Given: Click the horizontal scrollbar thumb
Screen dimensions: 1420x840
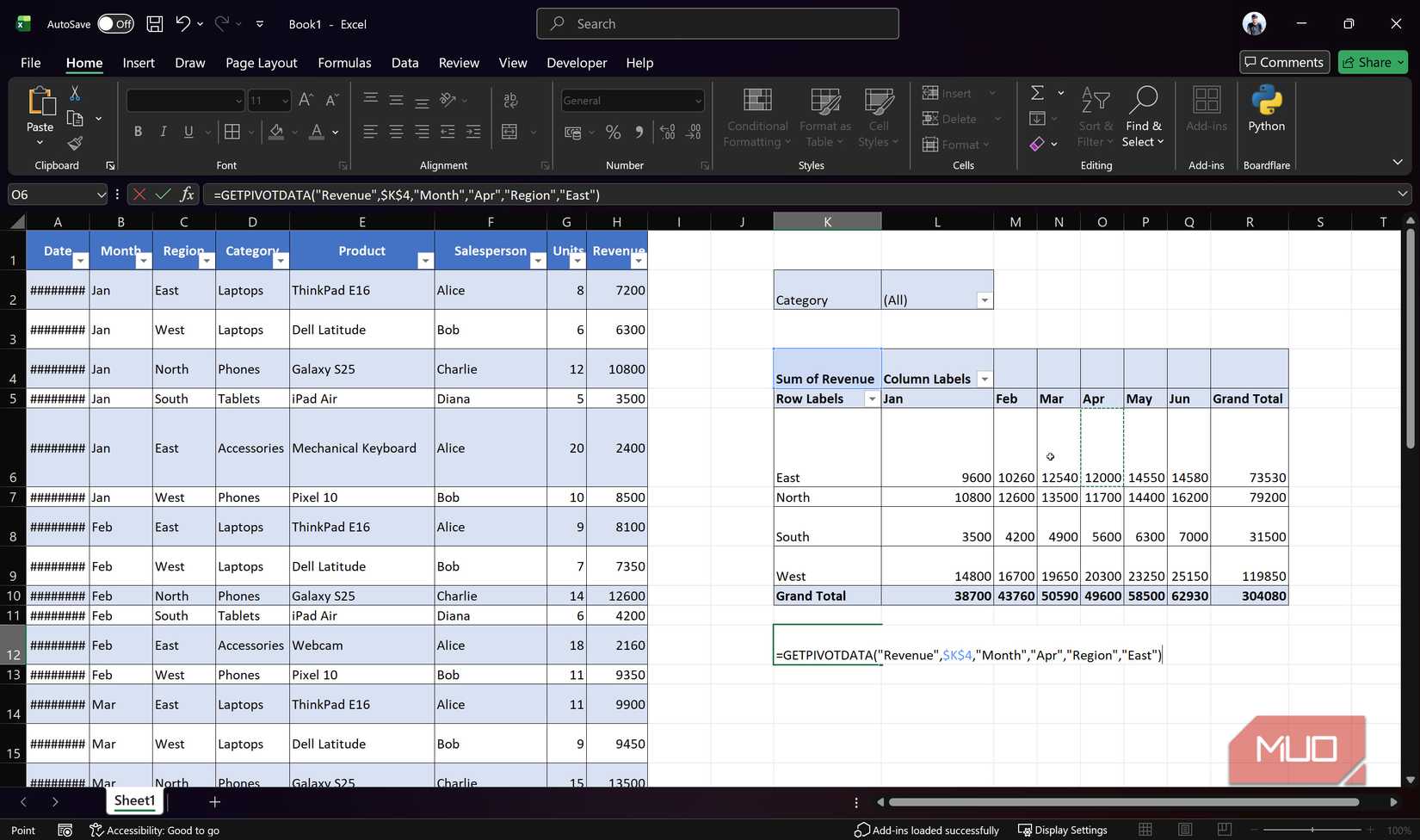Looking at the screenshot, I should coord(1124,802).
